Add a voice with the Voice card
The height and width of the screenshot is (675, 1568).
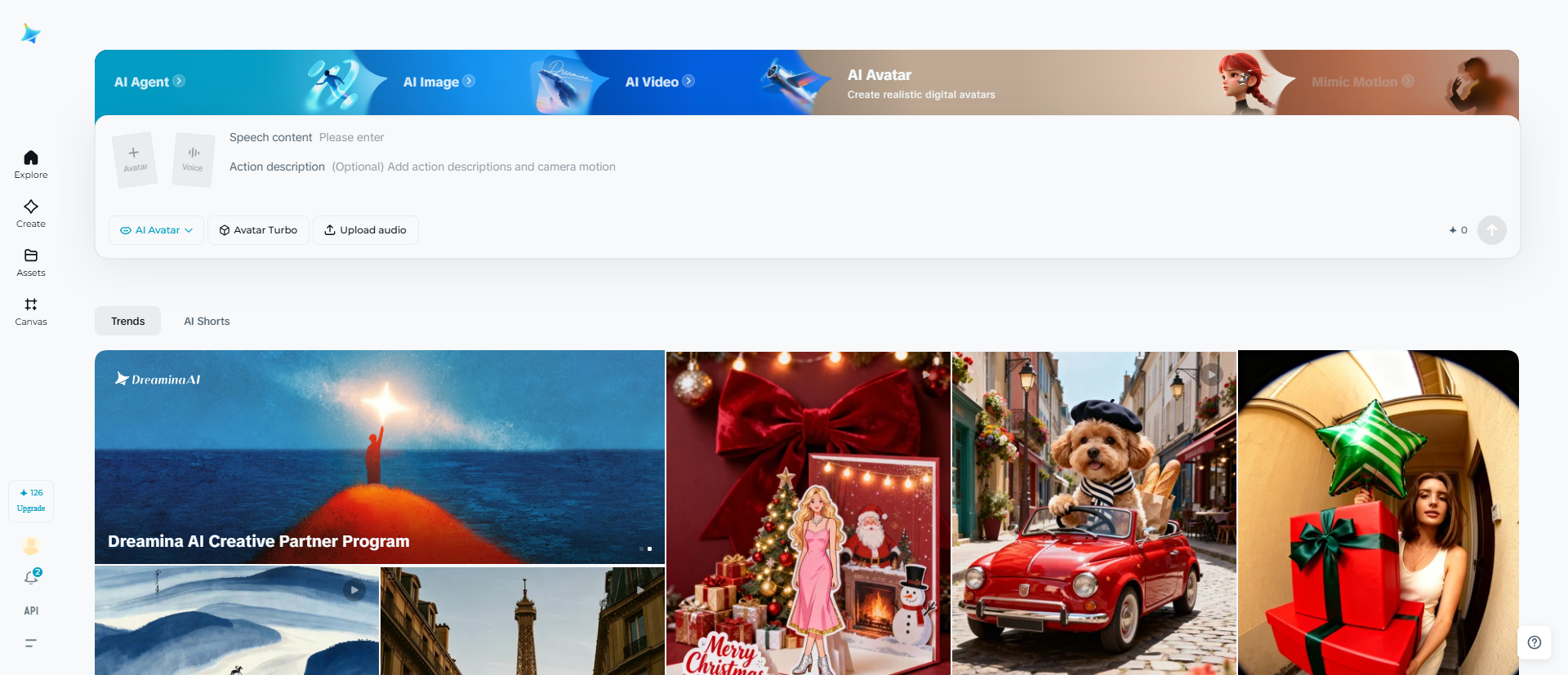(x=194, y=160)
